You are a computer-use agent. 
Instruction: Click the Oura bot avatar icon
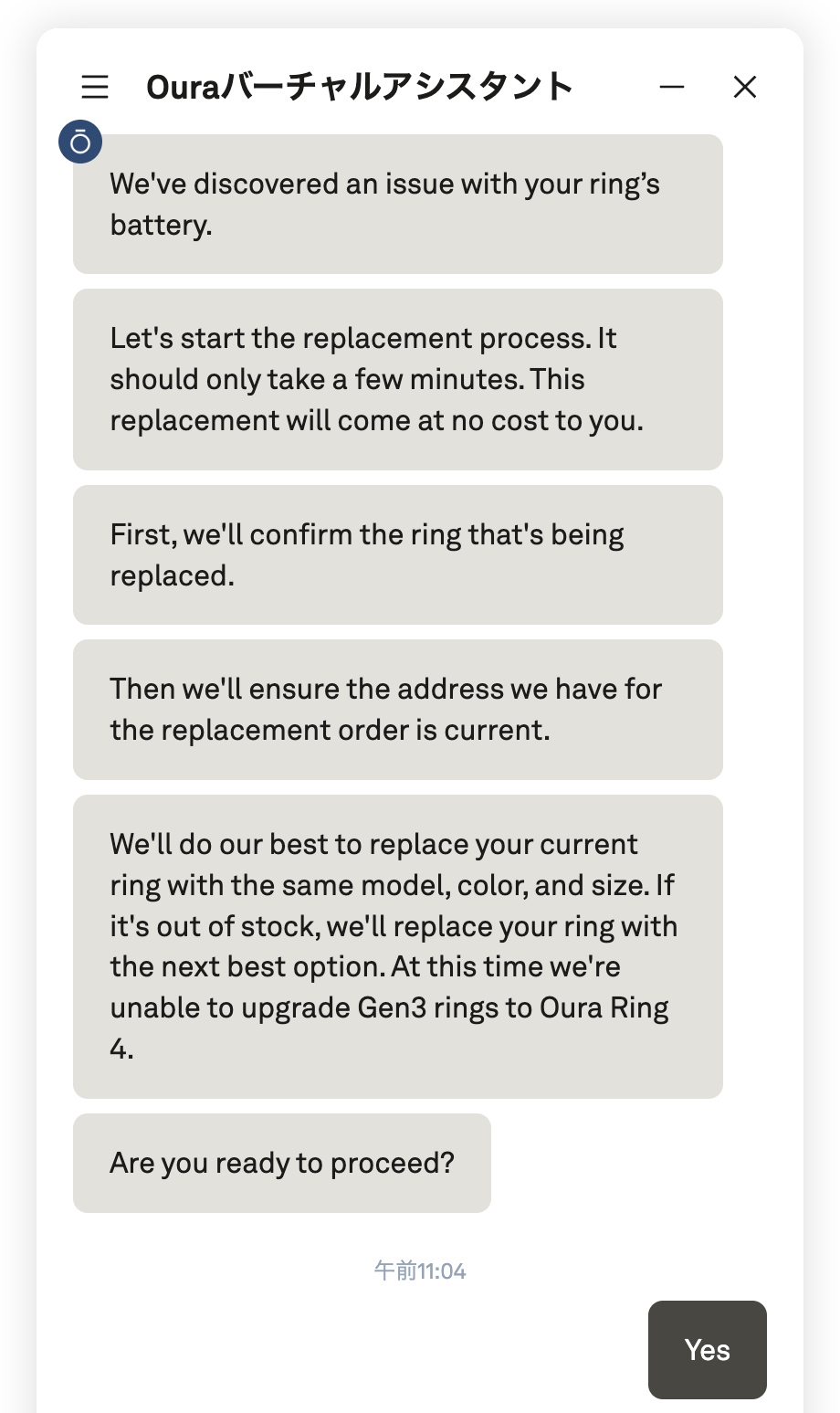click(80, 142)
